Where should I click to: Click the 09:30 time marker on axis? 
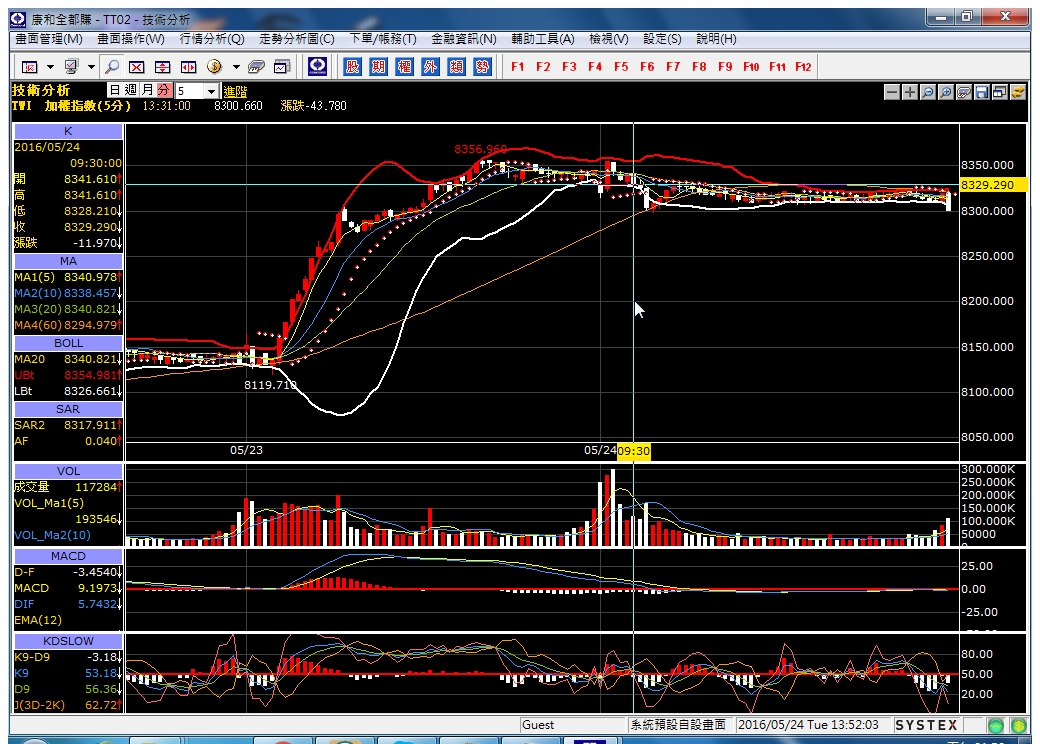[633, 451]
